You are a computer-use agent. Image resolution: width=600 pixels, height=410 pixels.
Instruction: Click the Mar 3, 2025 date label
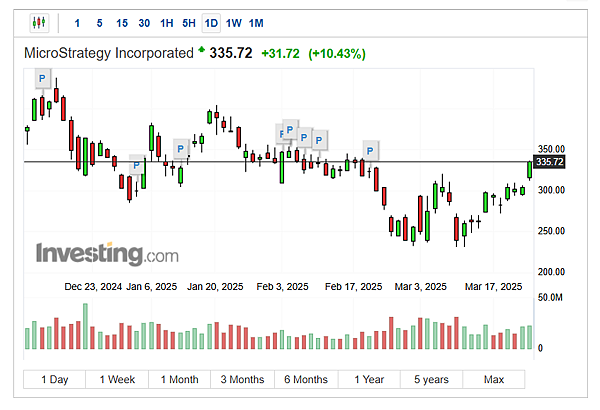[x=421, y=287]
